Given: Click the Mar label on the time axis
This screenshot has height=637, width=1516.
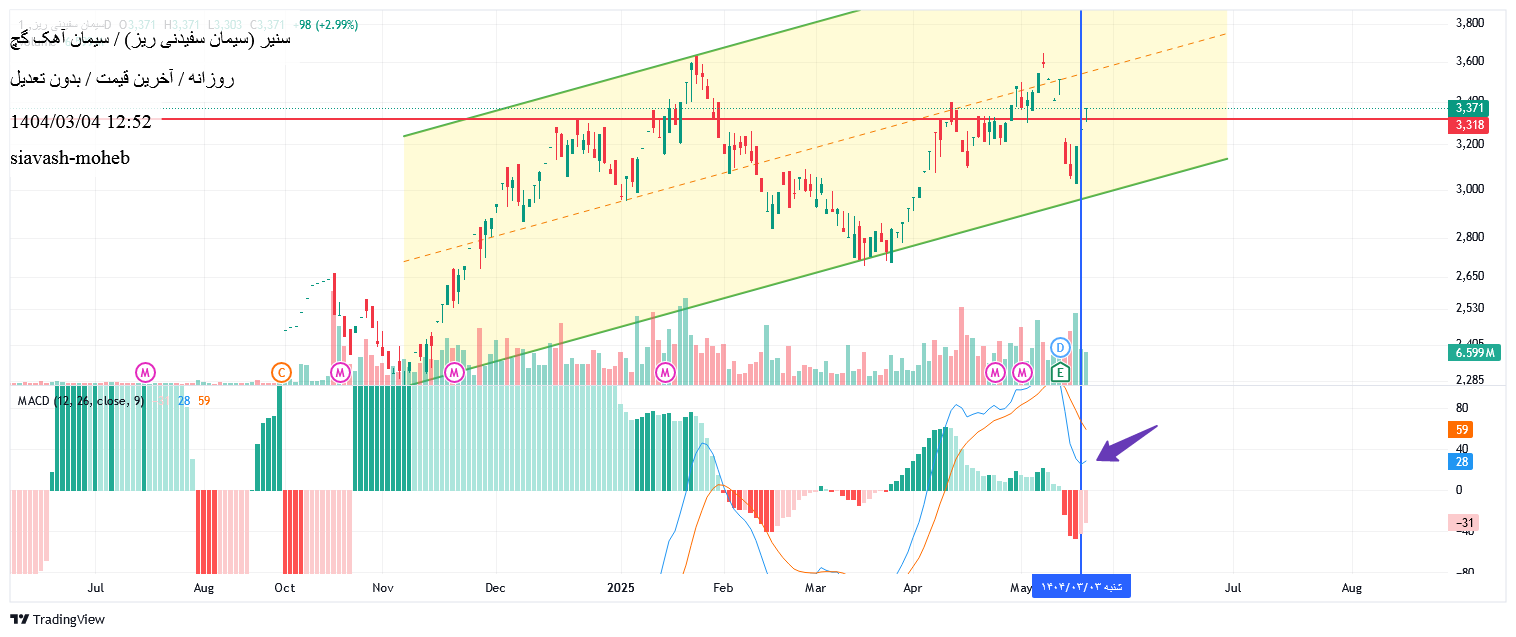Looking at the screenshot, I should tap(816, 588).
